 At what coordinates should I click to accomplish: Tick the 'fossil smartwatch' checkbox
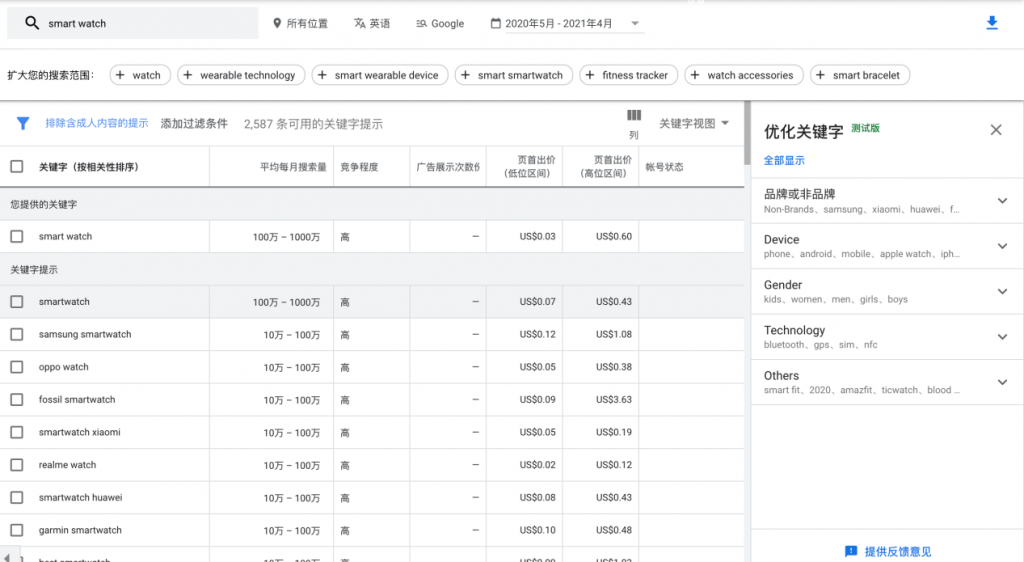tap(17, 399)
